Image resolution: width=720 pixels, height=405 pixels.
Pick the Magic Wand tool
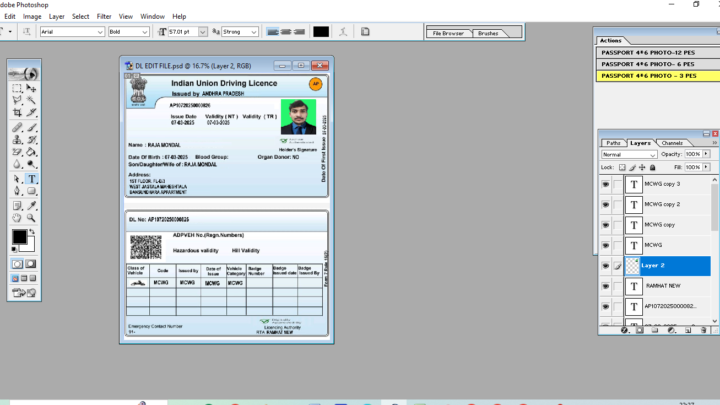point(31,100)
